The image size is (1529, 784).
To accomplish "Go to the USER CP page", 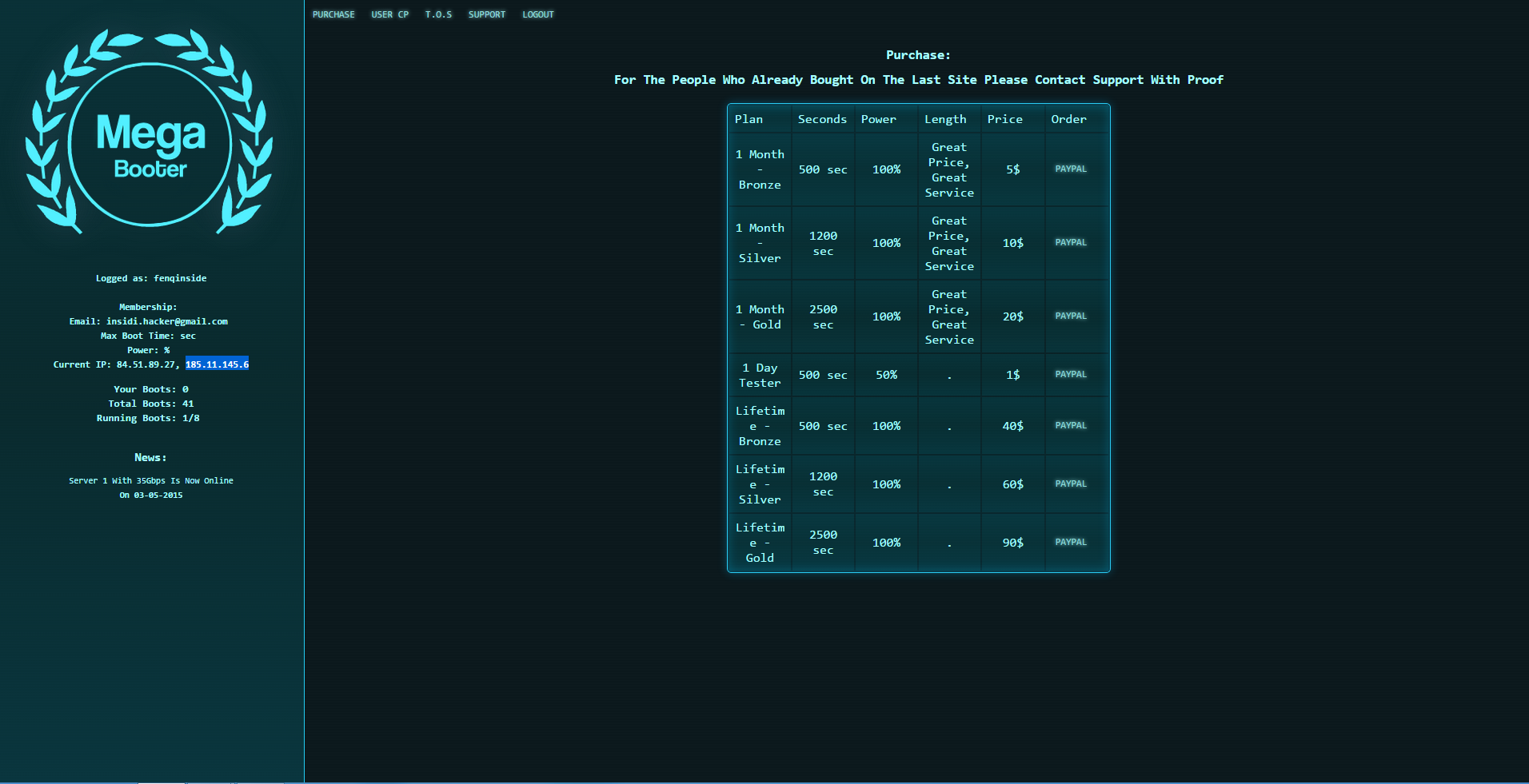I will [389, 14].
